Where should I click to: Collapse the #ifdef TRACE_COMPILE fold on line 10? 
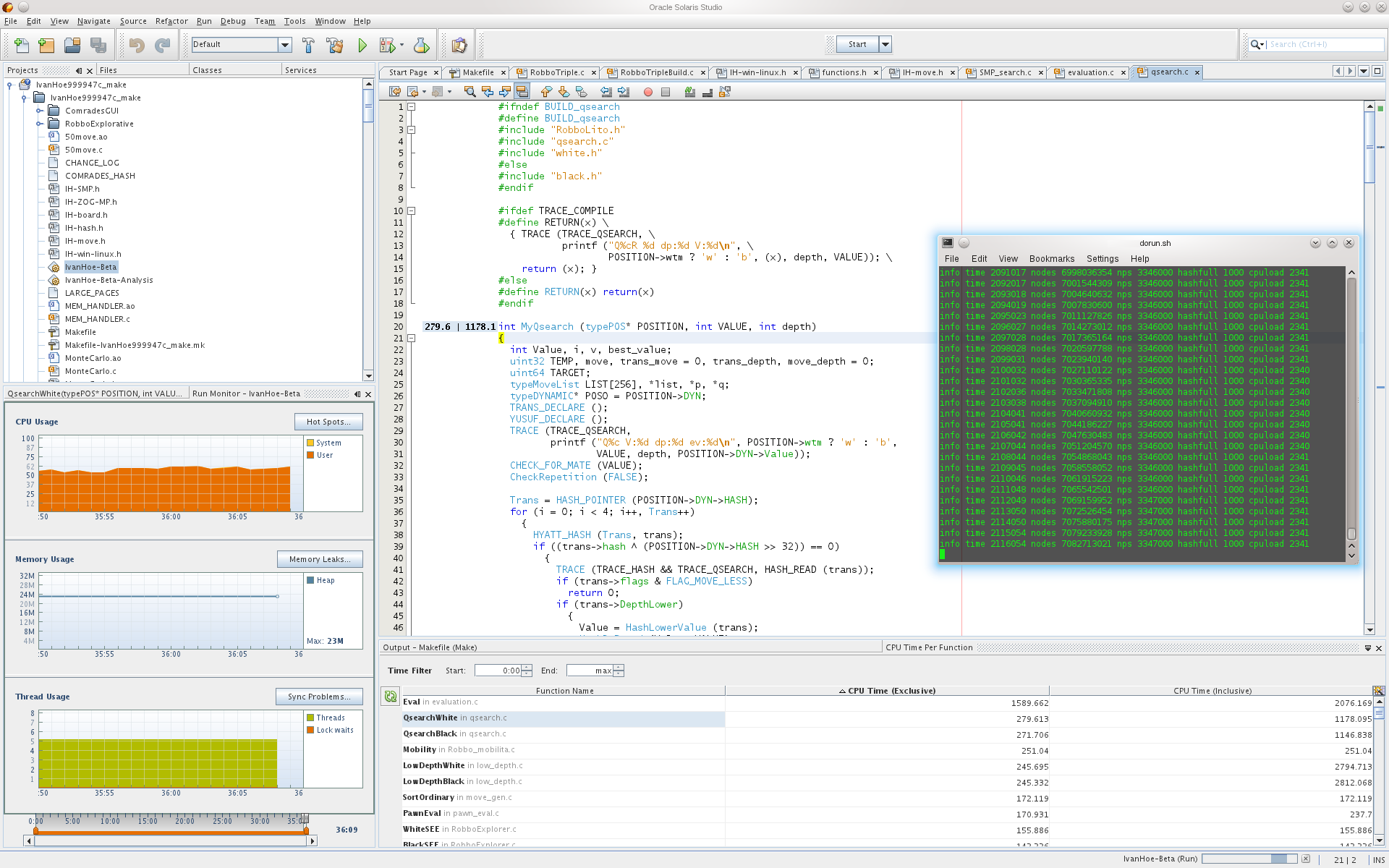click(412, 210)
